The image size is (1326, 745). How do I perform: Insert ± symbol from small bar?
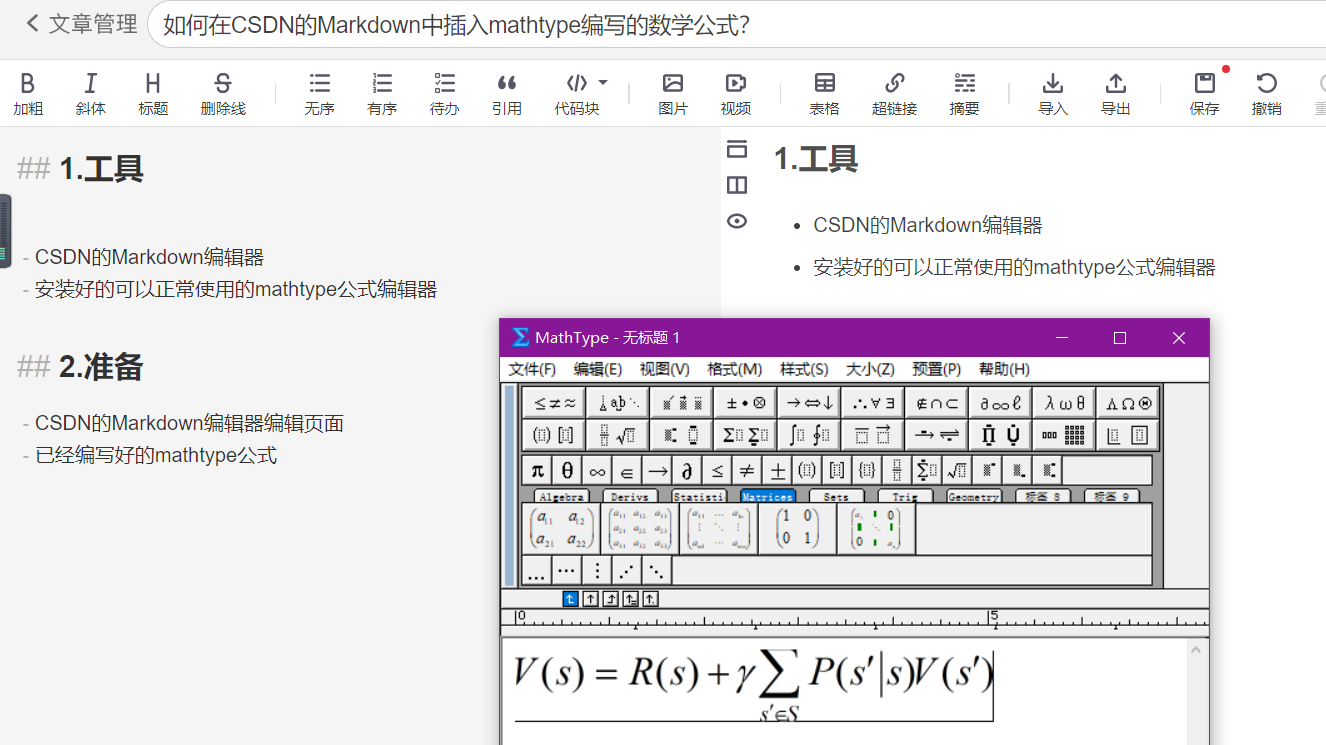tap(777, 470)
